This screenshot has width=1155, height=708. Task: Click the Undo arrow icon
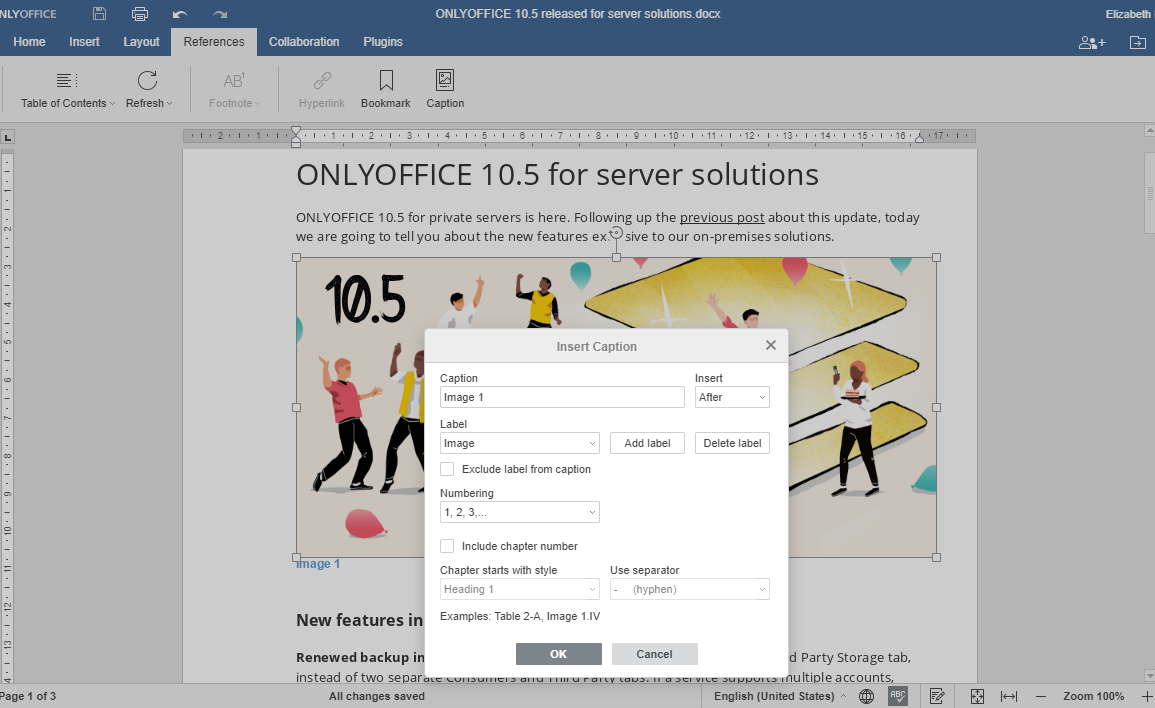pos(180,14)
